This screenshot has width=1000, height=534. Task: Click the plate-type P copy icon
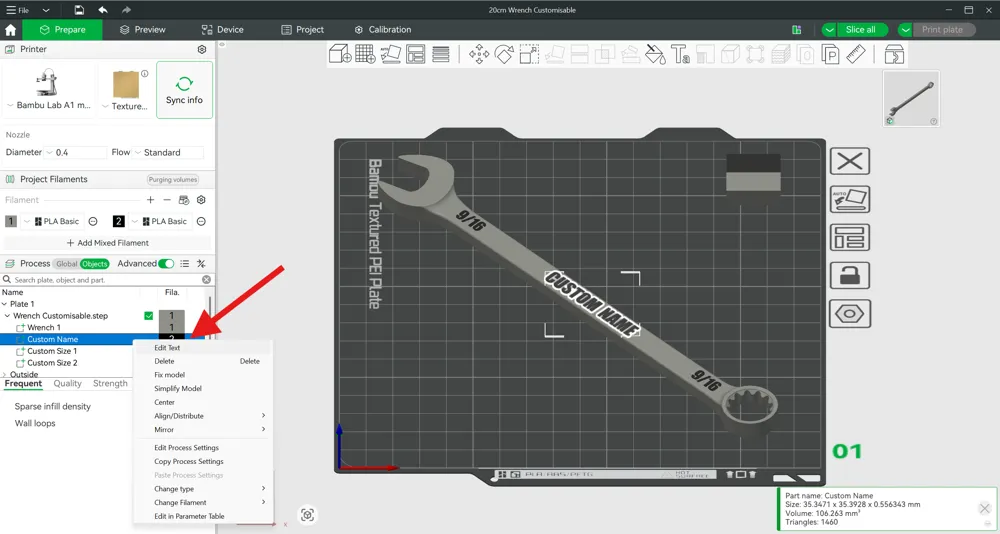[830, 54]
